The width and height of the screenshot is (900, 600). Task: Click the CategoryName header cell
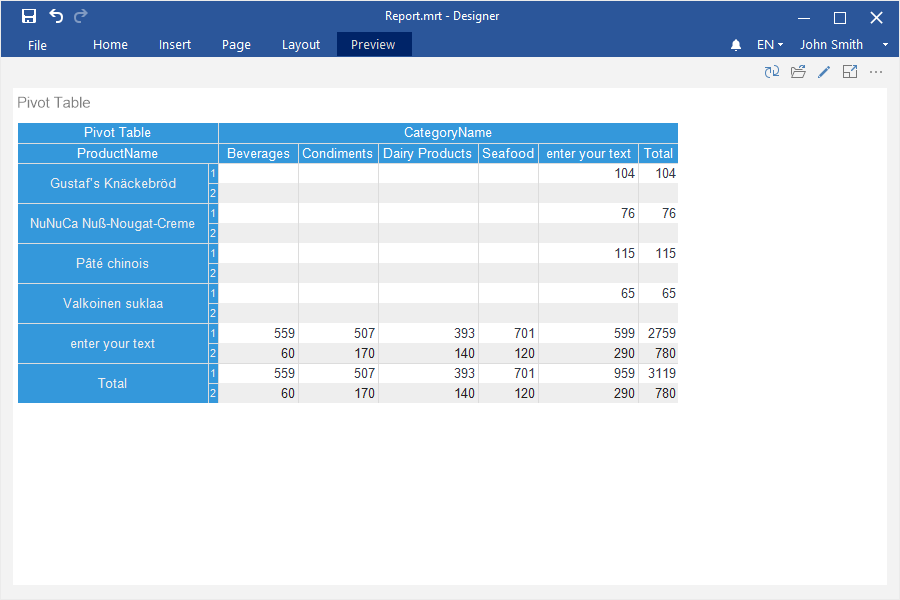(x=448, y=133)
